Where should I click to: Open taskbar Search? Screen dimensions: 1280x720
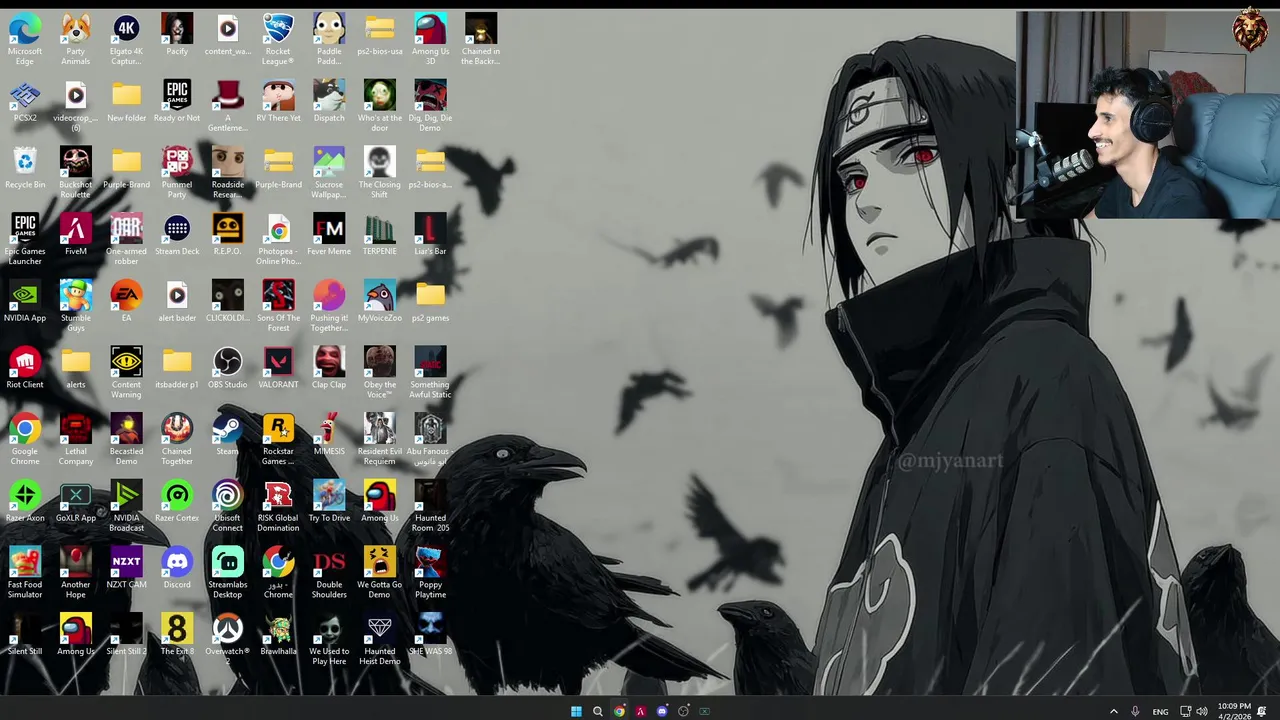[x=598, y=711]
